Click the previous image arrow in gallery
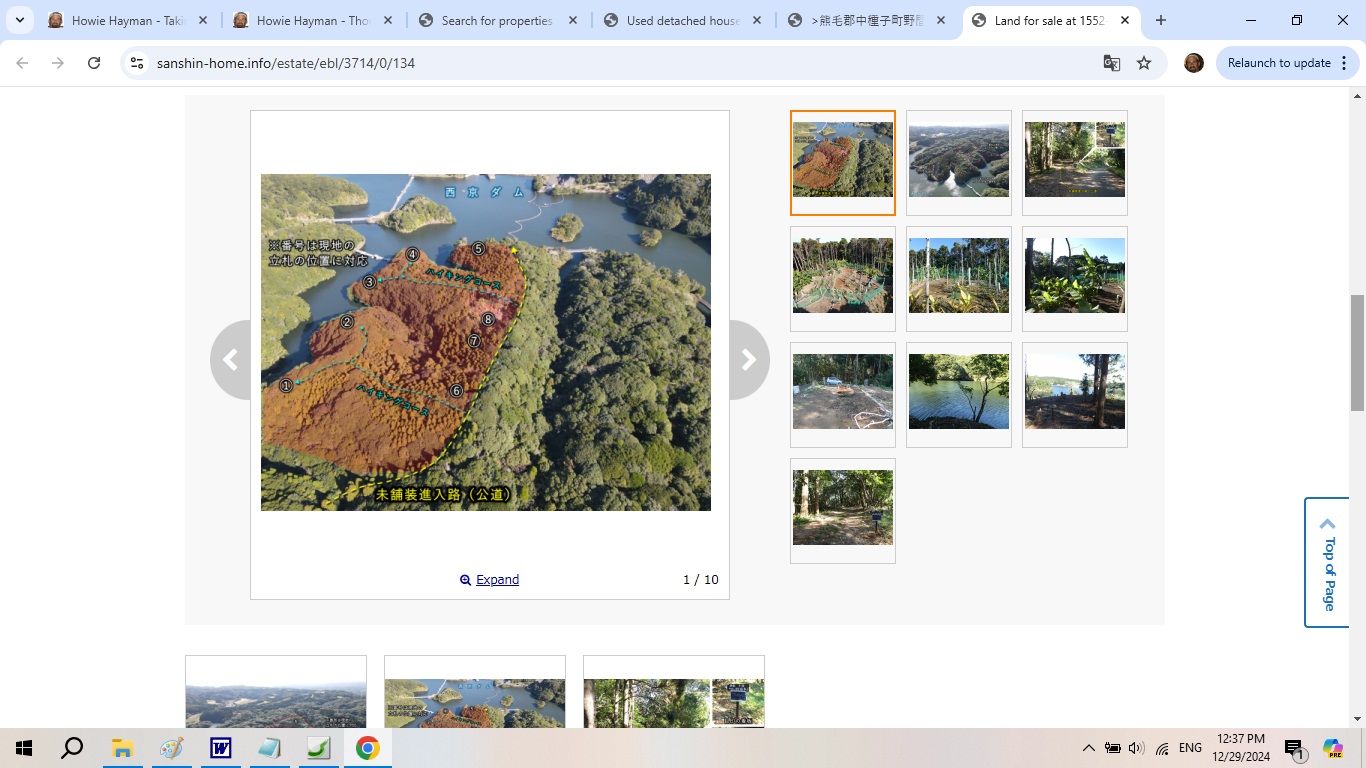 click(231, 360)
